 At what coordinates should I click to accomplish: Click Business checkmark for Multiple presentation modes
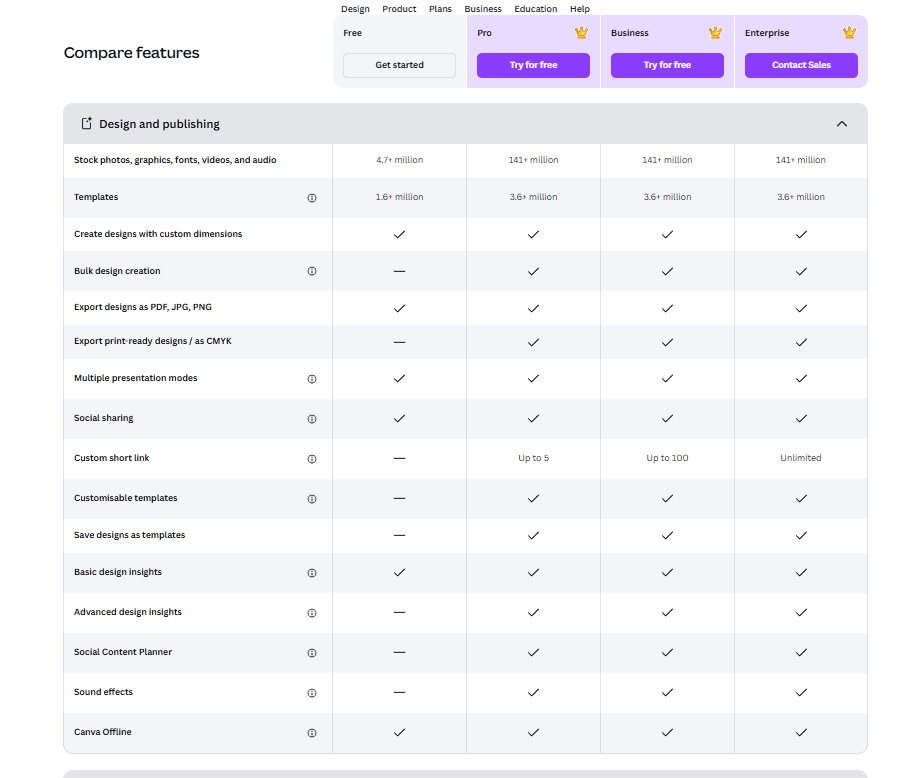click(x=667, y=379)
